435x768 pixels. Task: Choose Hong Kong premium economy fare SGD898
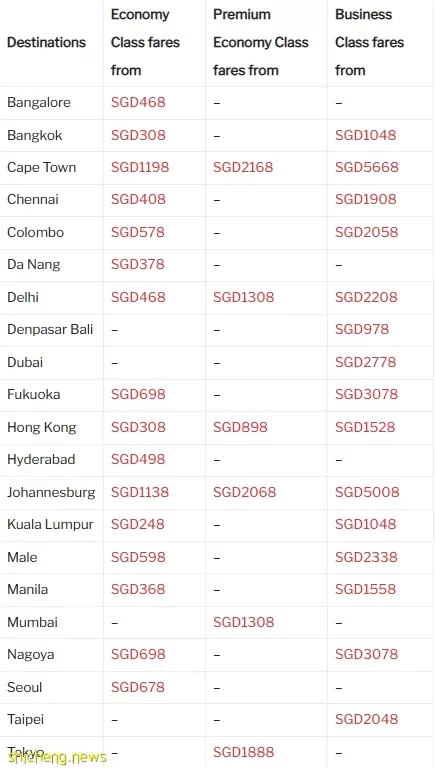241,427
